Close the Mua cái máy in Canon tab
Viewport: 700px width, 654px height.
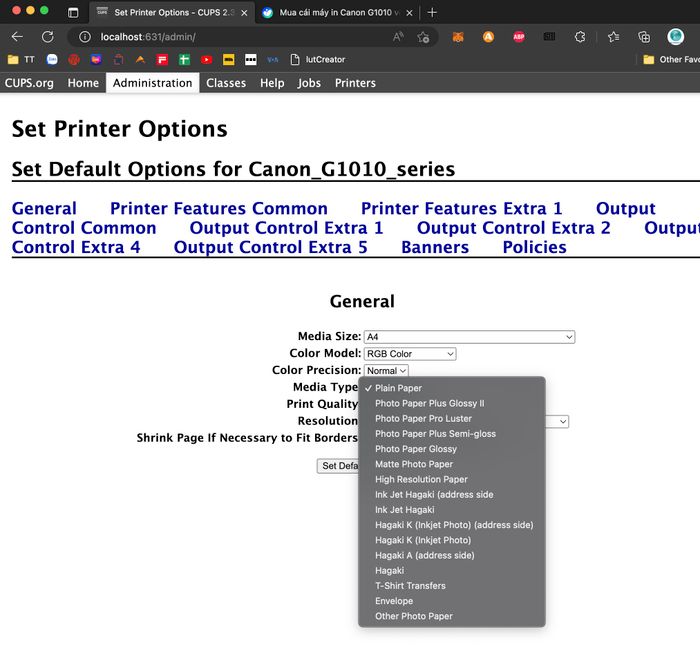pyautogui.click(x=409, y=13)
